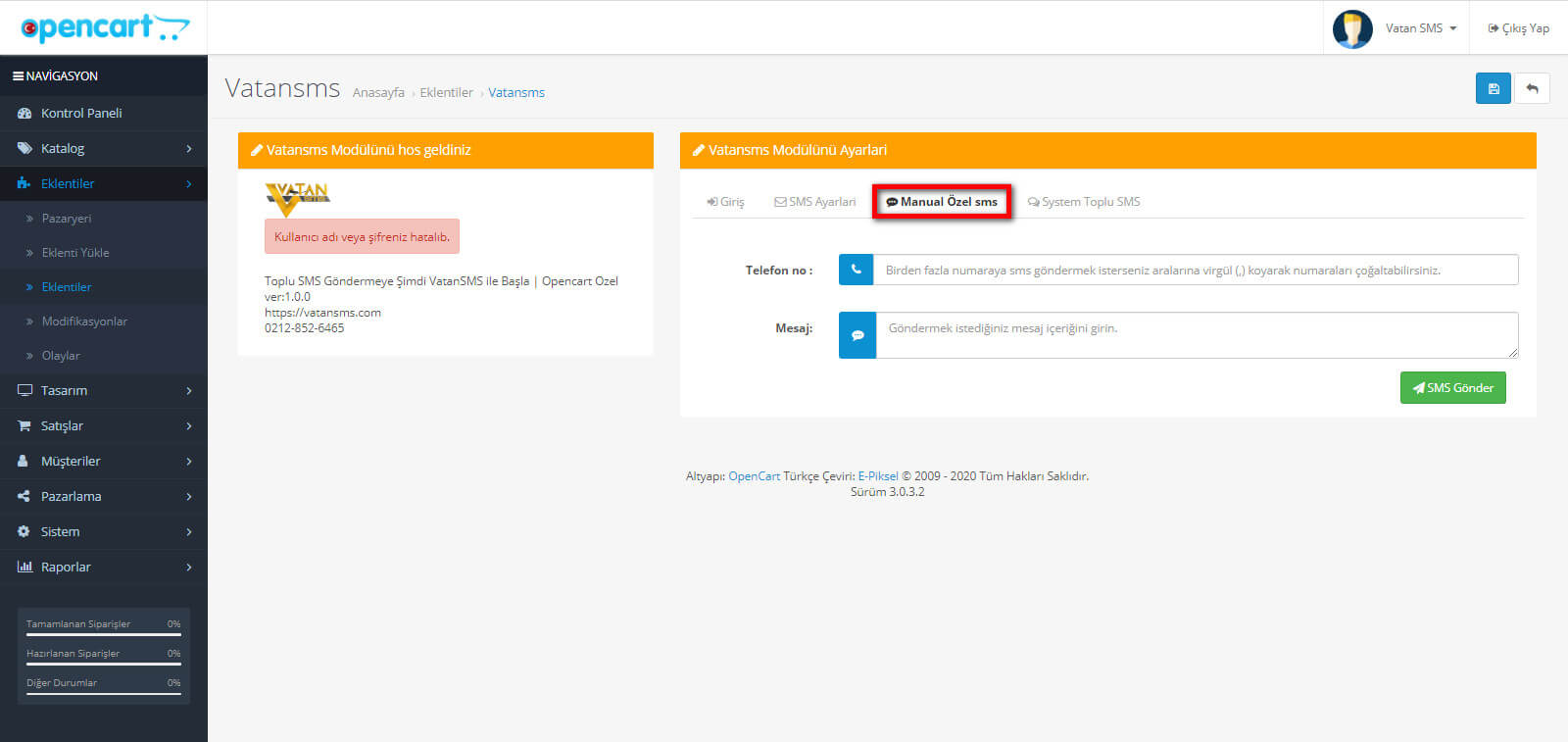
Task: Open Eklenti Yükle submenu item
Action: (104, 253)
